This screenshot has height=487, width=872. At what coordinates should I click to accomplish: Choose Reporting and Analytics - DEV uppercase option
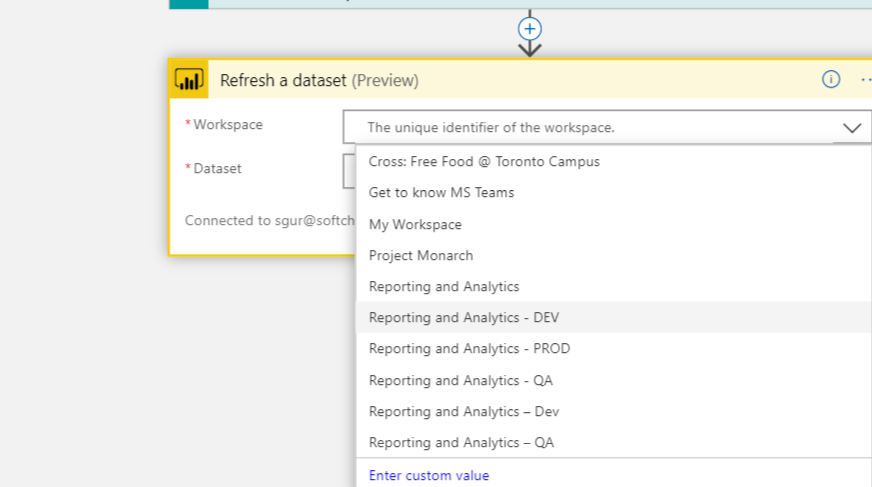464,317
